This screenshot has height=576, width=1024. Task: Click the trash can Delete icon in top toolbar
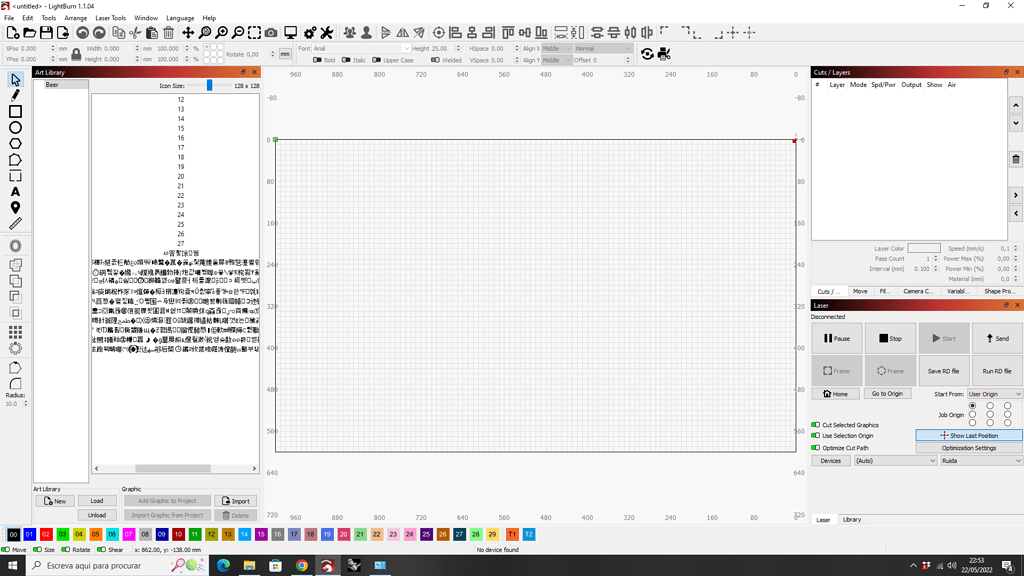tap(168, 33)
